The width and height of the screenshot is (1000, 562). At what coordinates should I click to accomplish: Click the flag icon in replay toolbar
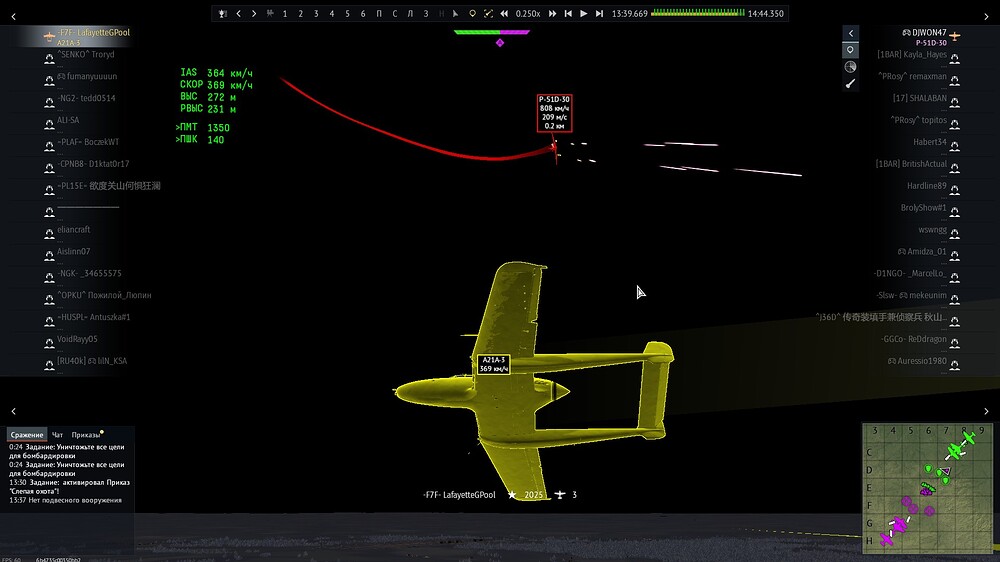[270, 13]
